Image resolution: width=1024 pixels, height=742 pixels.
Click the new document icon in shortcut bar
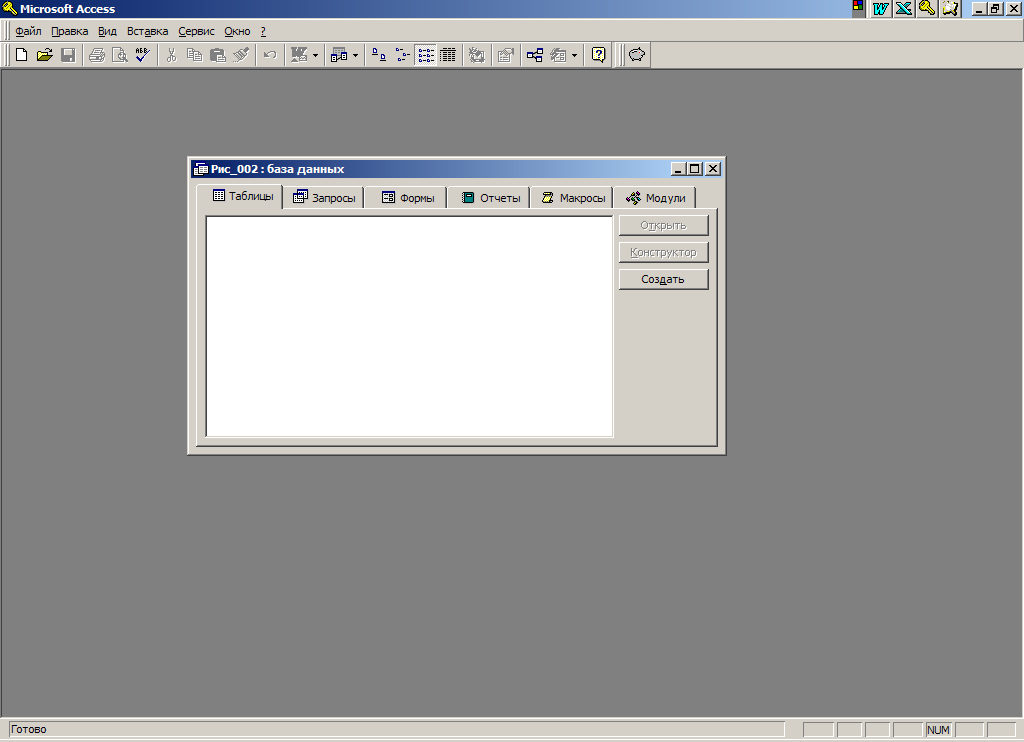(950, 8)
